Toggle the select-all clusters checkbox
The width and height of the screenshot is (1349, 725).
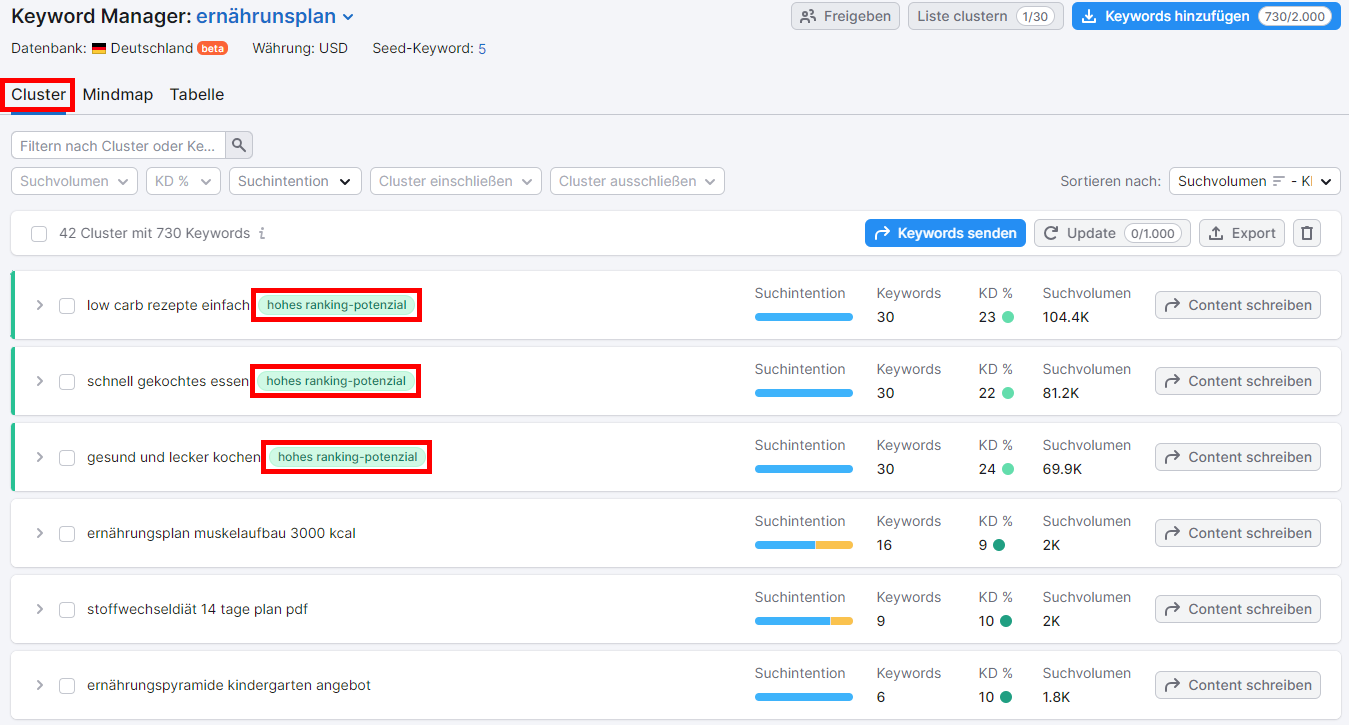click(39, 233)
